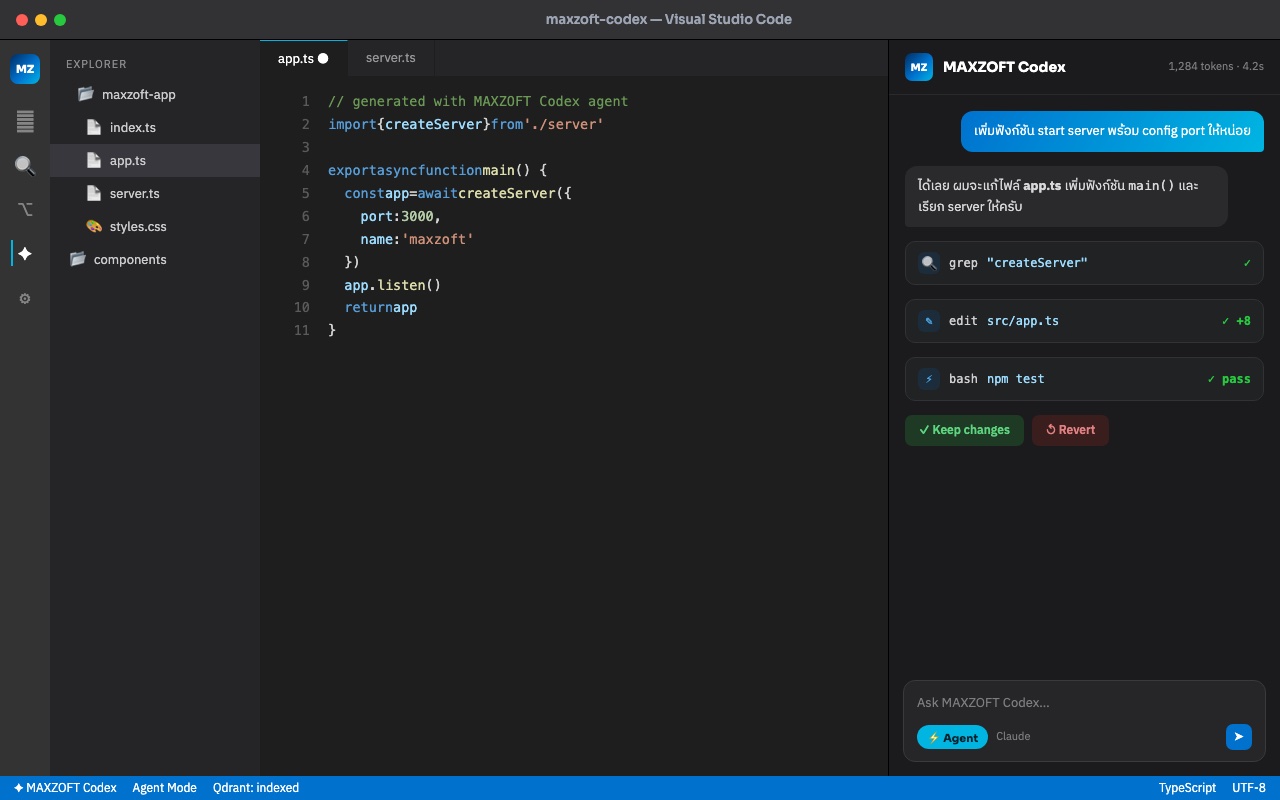
Task: Click the tokens counter "1,284 tokens · 4.2s"
Action: pyautogui.click(x=1216, y=67)
